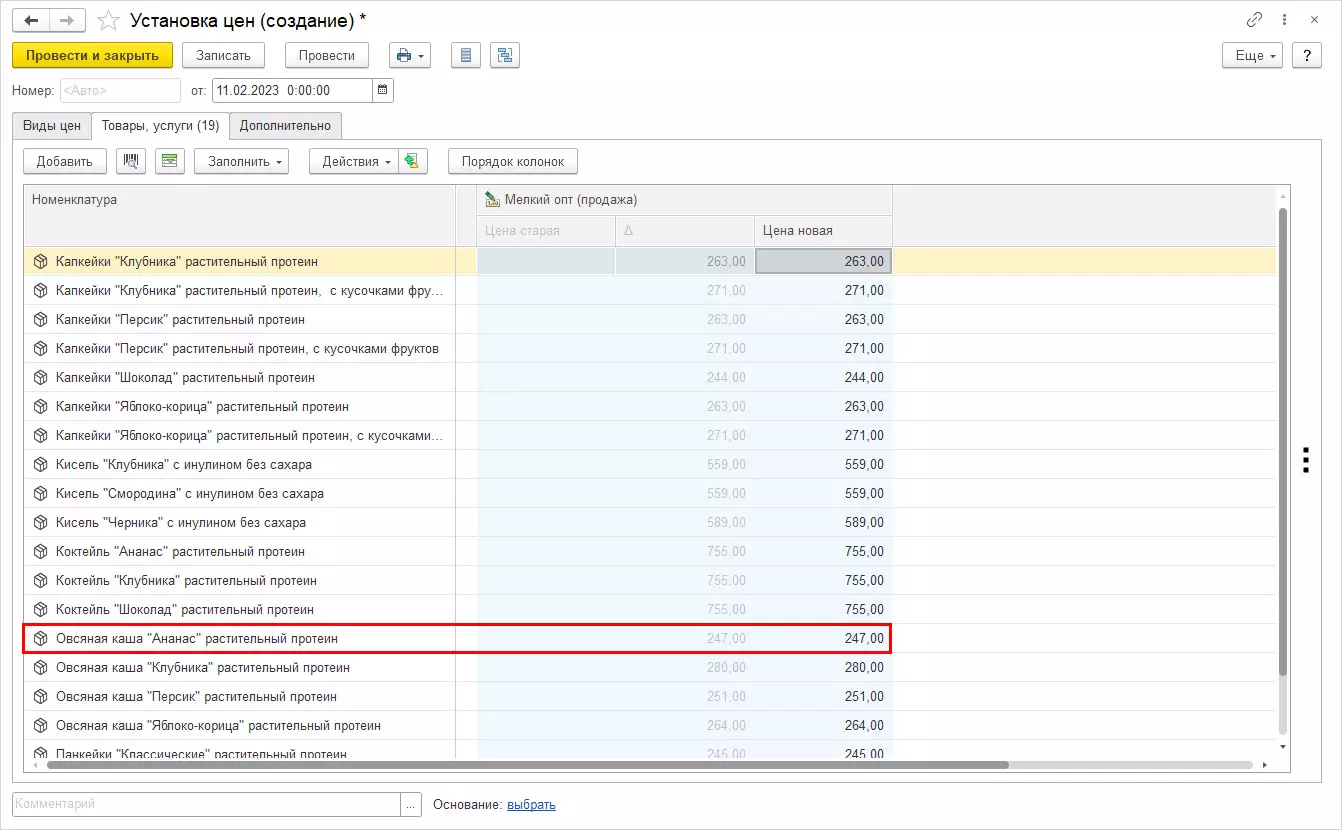Click into the Комментарий field

click(x=205, y=804)
